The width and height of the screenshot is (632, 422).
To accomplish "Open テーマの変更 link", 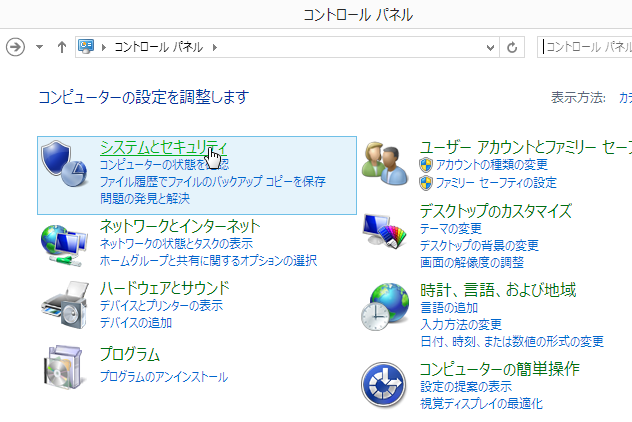I will pos(451,229).
